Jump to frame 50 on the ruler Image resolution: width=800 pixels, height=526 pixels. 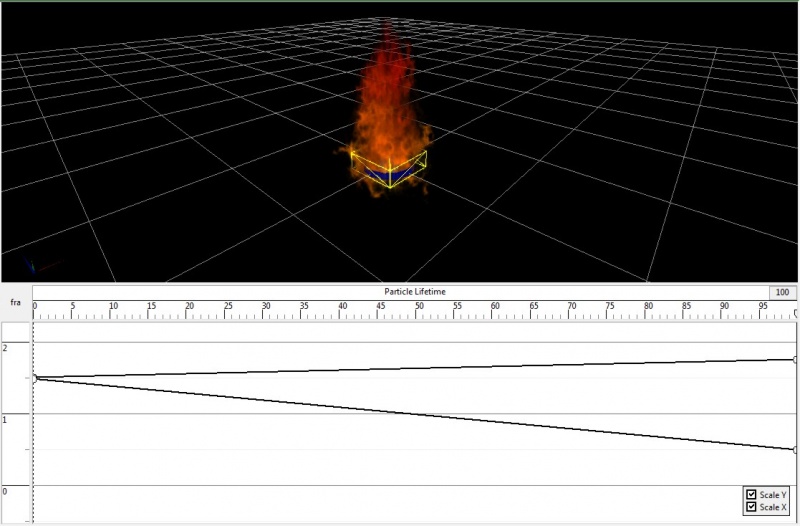pos(419,308)
